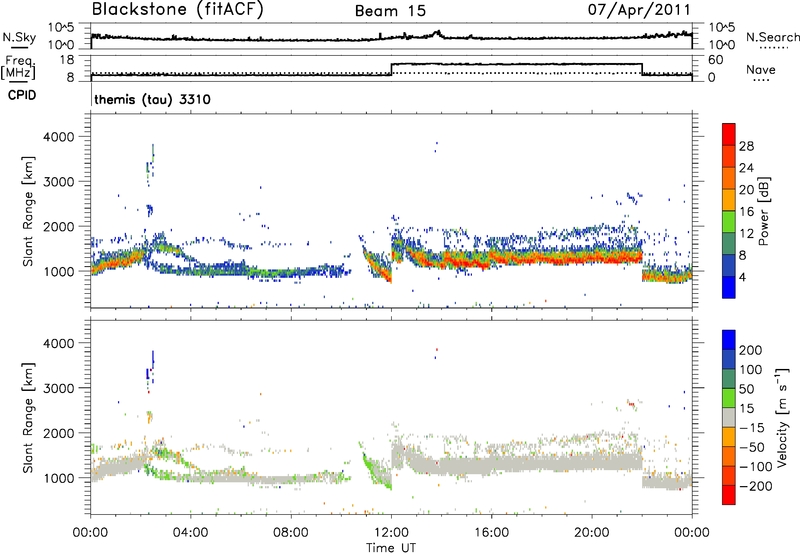Click the velocity panel 'Slant Range [km]' label

[28, 417]
